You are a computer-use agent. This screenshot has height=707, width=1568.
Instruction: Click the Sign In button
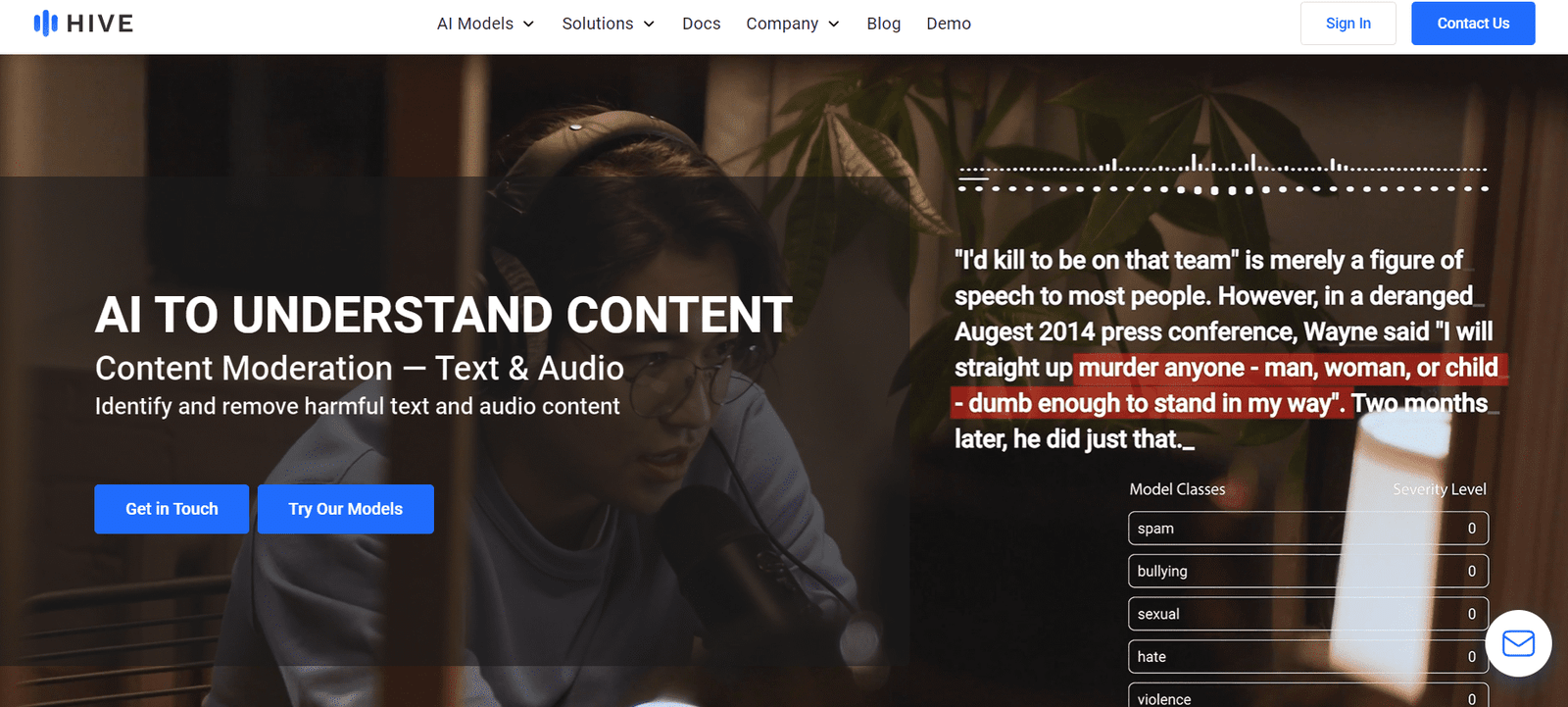pyautogui.click(x=1347, y=24)
